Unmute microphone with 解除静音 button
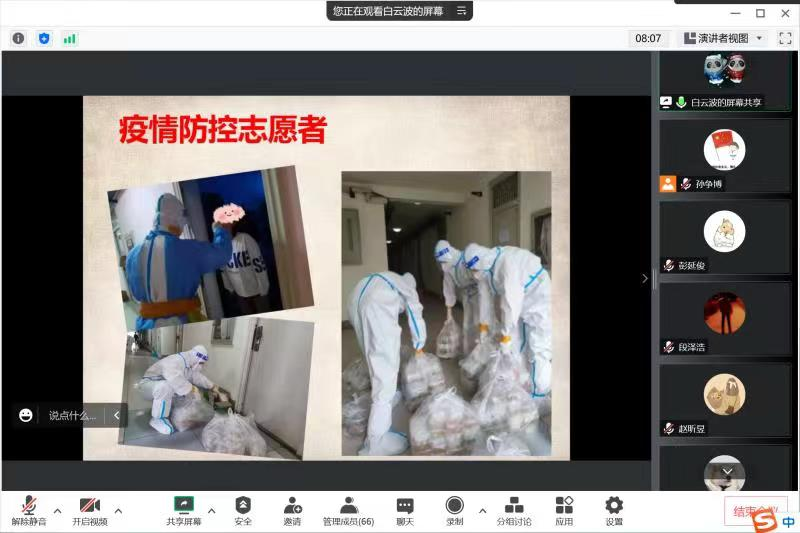Viewport: 800px width, 533px height. pos(29,510)
